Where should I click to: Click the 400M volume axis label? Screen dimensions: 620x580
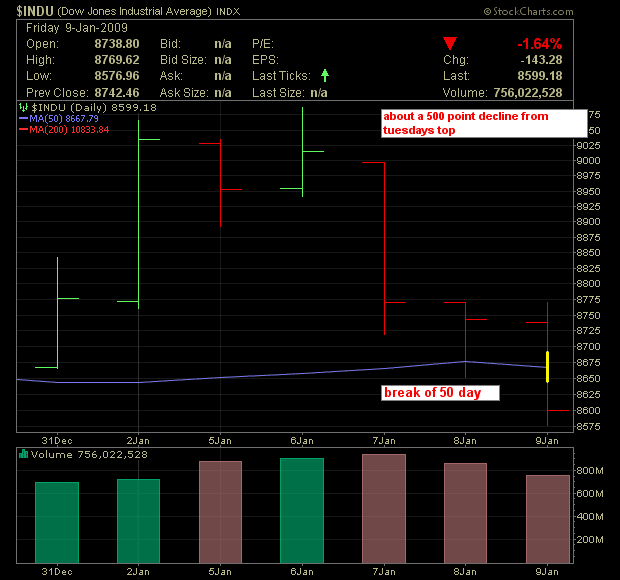click(590, 516)
